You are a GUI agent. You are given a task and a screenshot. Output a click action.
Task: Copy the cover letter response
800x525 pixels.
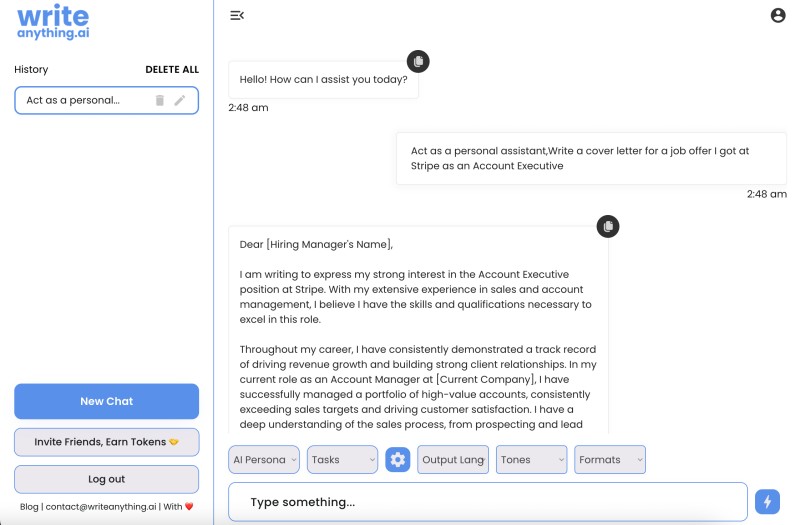point(608,226)
